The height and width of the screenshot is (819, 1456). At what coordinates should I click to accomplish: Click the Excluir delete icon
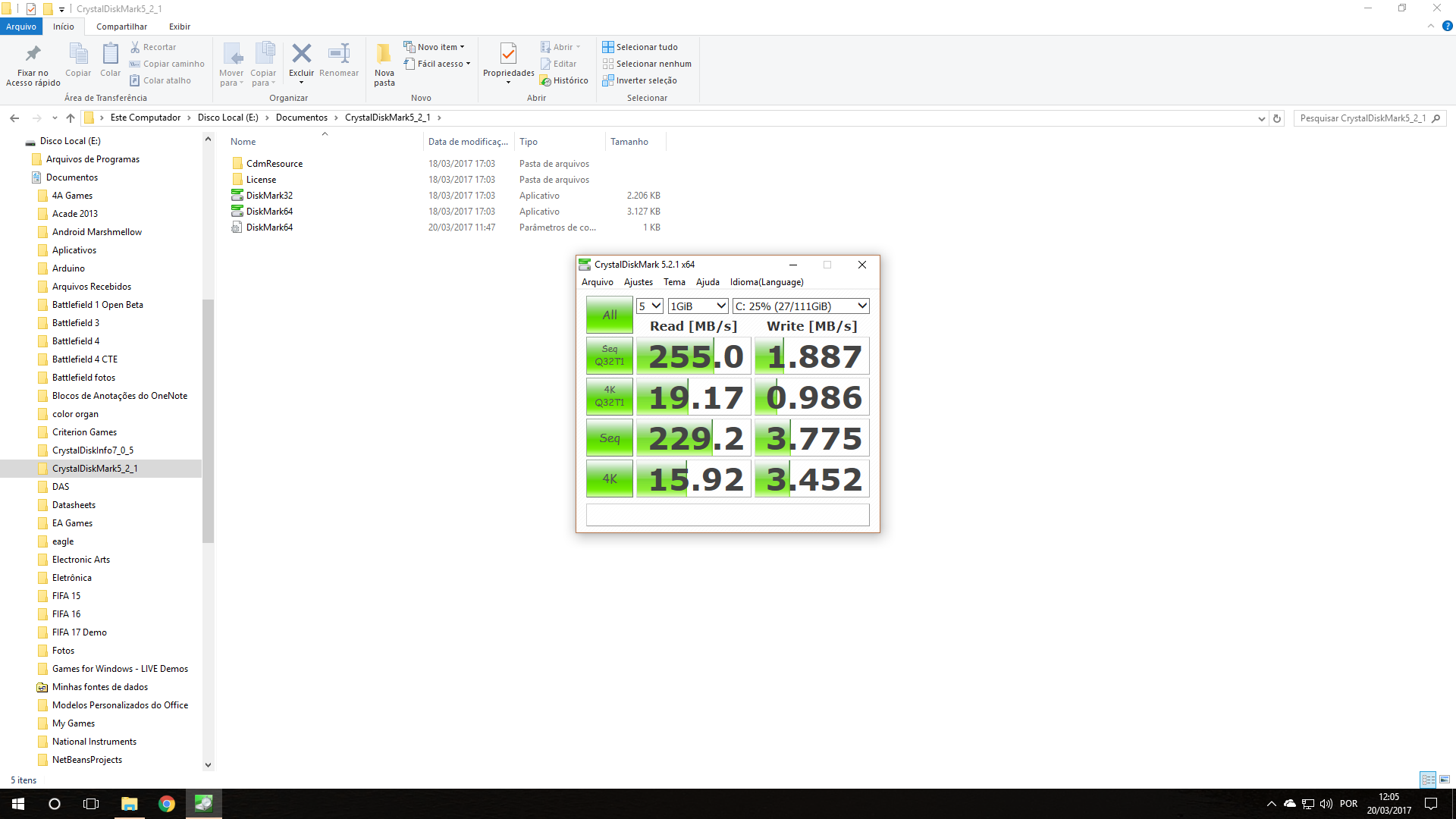(301, 54)
